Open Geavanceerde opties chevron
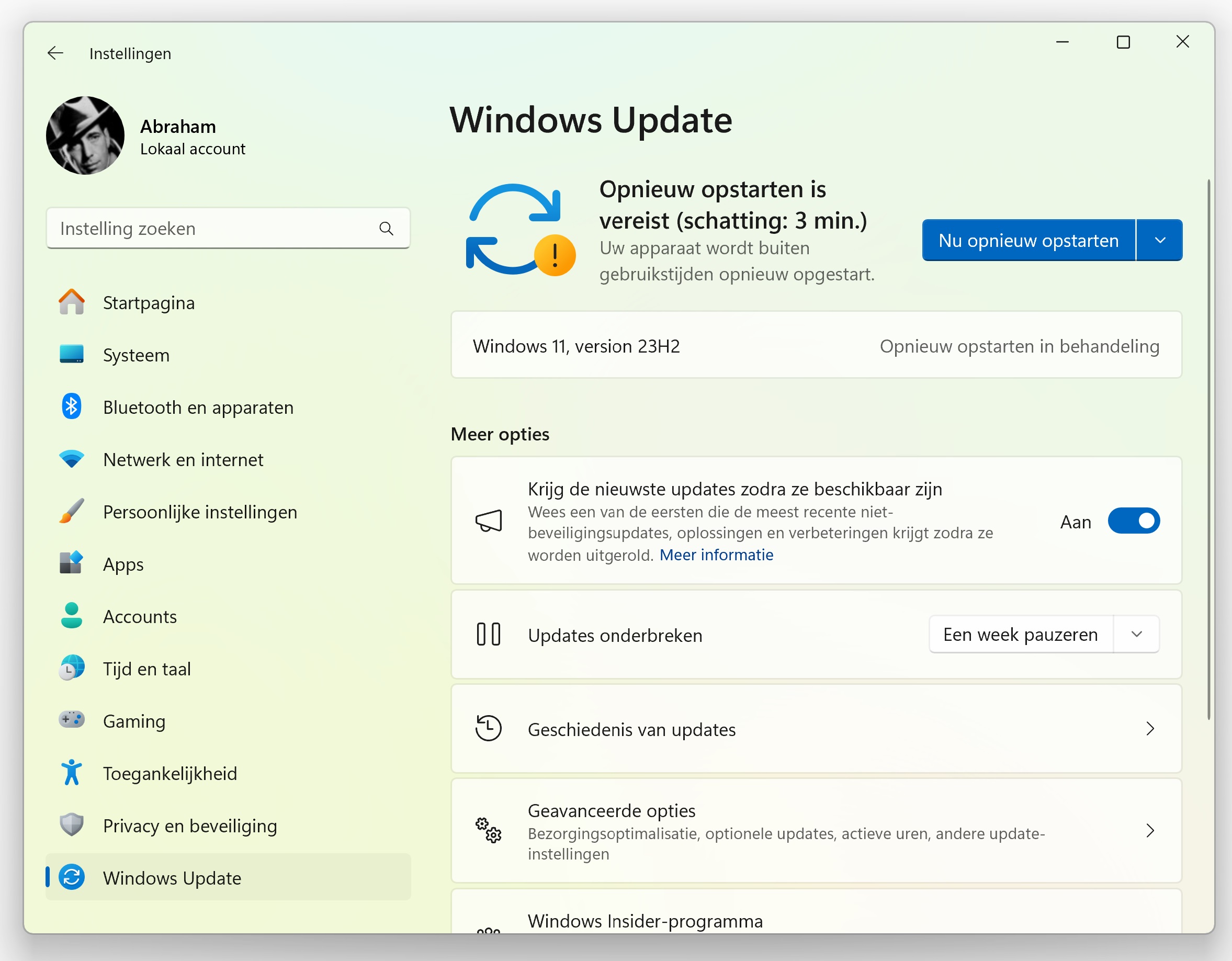Viewport: 1232px width, 961px height. coord(1150,830)
